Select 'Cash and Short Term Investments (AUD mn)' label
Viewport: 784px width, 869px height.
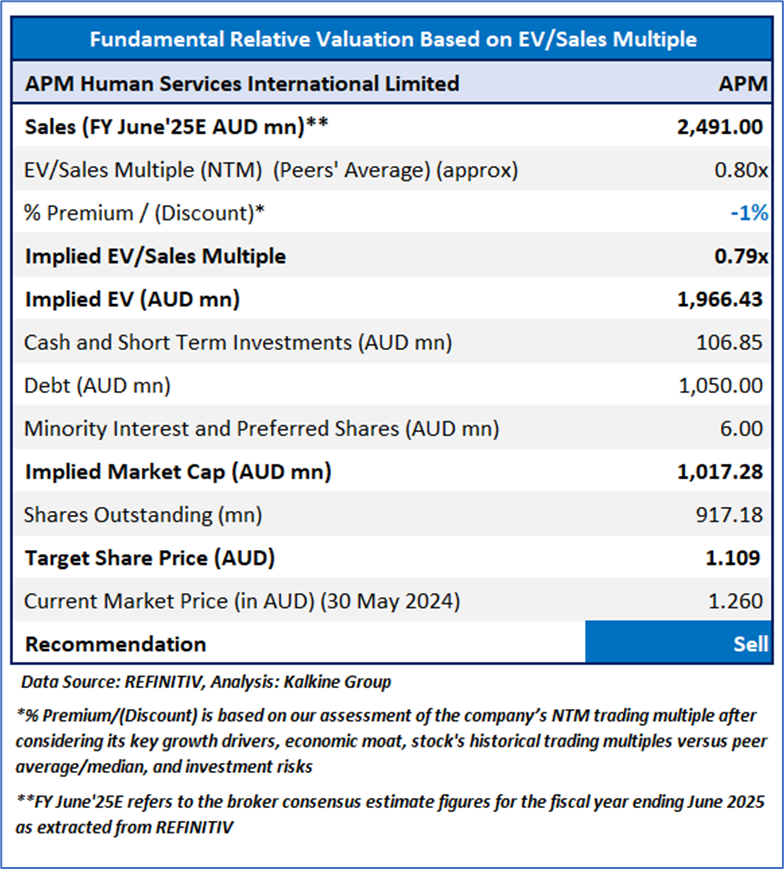pyautogui.click(x=238, y=343)
